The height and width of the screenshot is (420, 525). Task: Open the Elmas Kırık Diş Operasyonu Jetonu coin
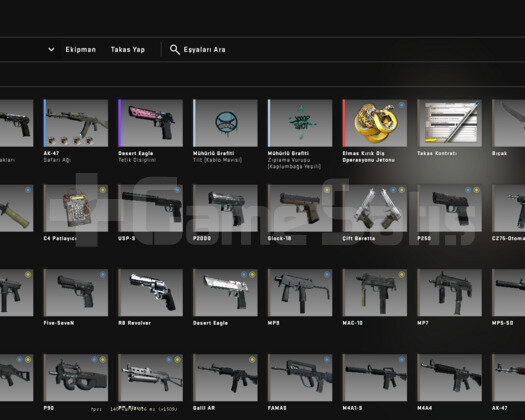point(375,123)
